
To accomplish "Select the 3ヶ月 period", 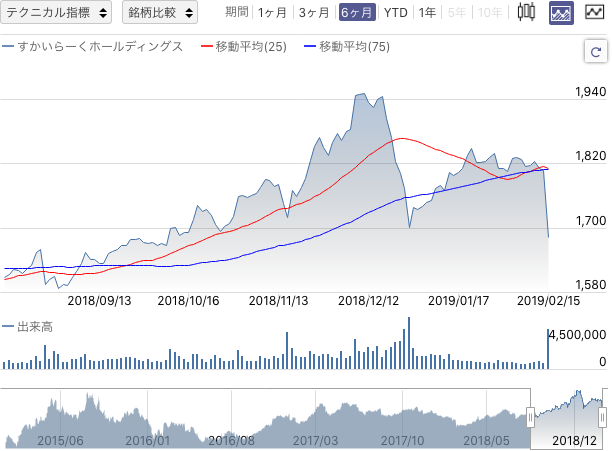I will (314, 13).
